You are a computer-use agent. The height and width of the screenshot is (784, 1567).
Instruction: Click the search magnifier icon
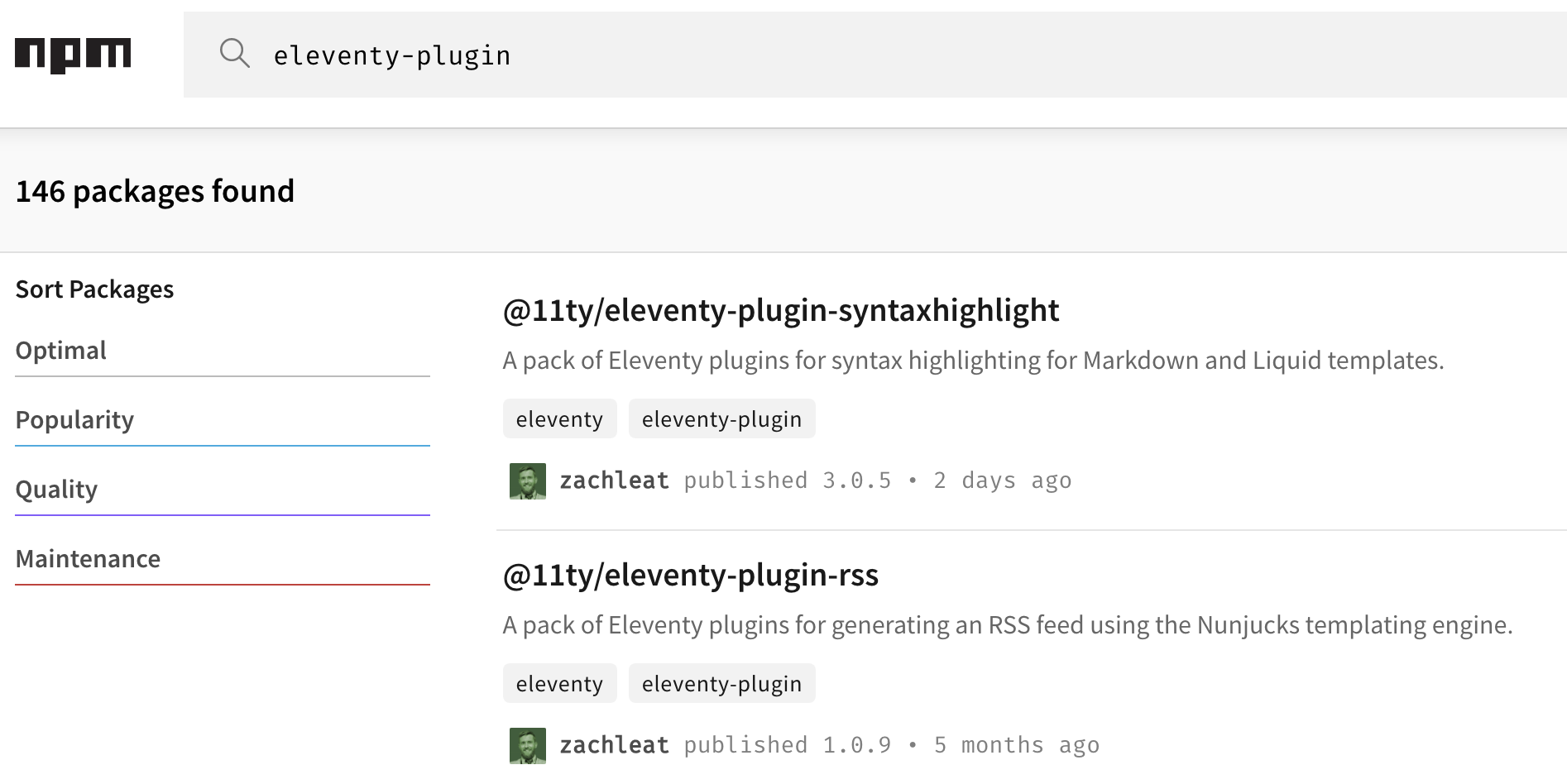(x=235, y=54)
